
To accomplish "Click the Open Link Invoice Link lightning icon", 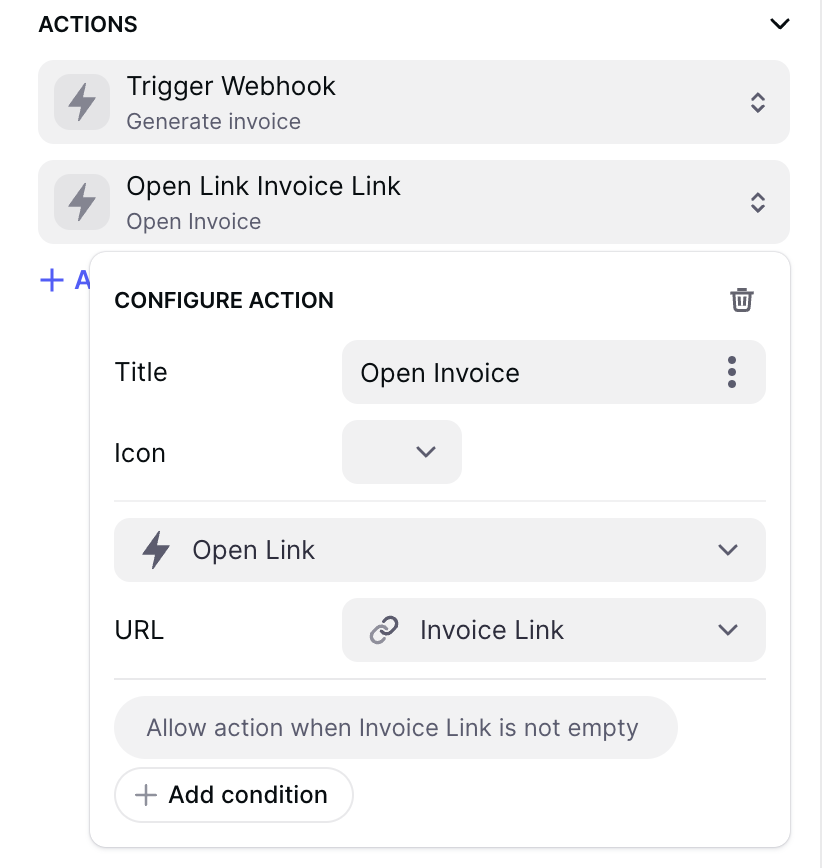I will tap(82, 202).
